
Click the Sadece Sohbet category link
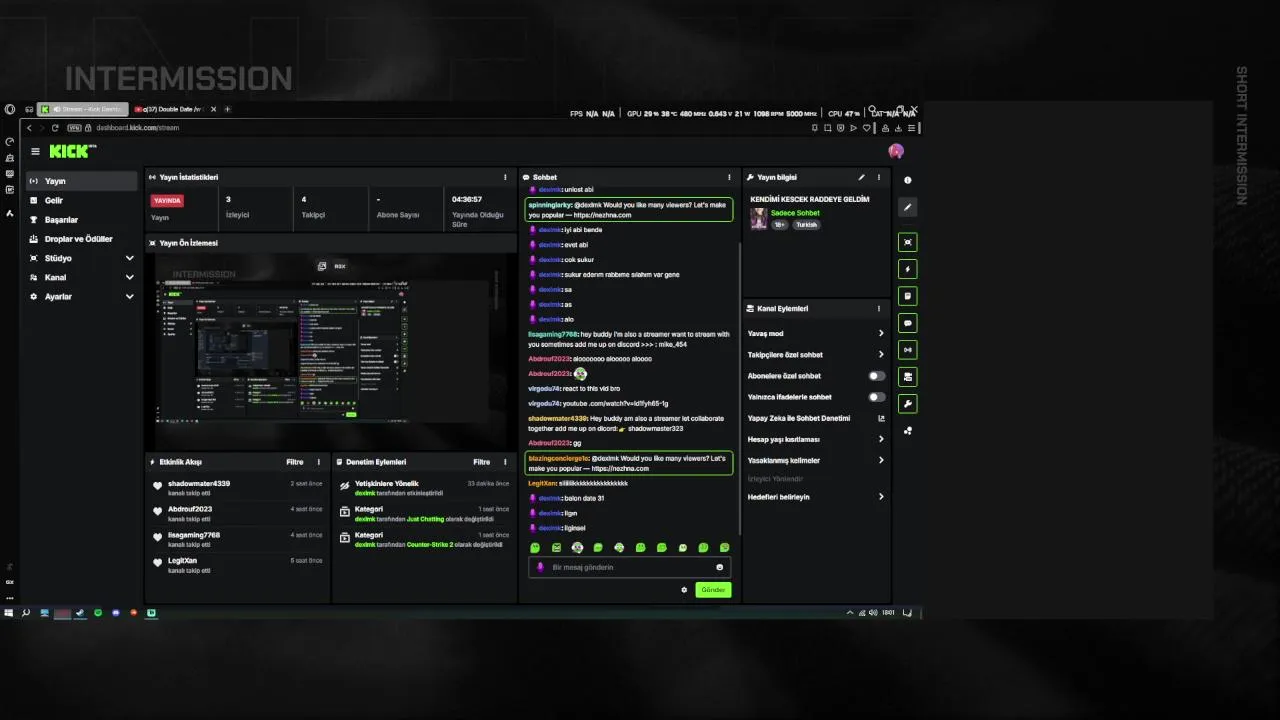[x=795, y=213]
